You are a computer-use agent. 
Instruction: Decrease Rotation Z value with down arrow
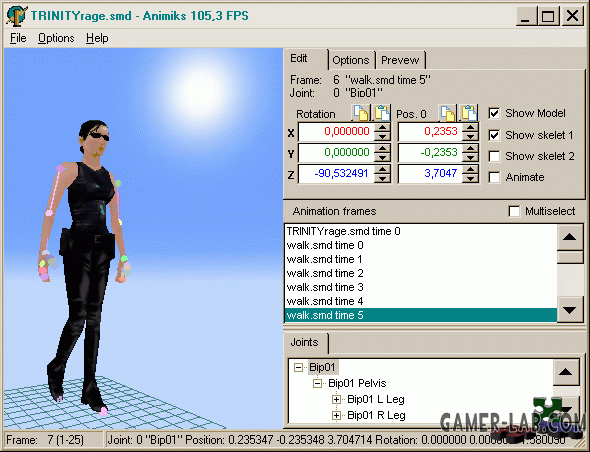point(383,178)
